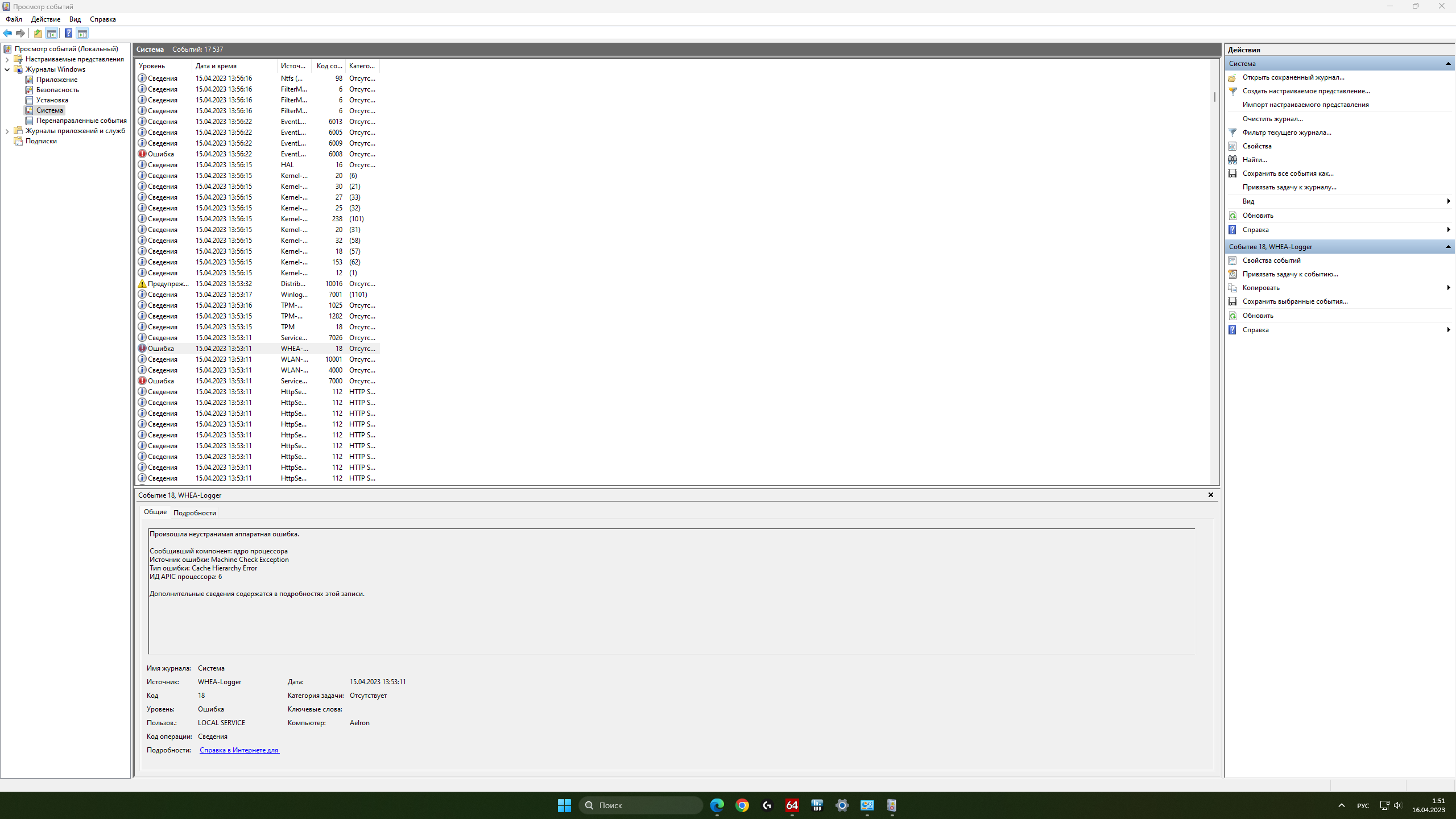Click the Back arrow toolbar icon

coord(7,33)
